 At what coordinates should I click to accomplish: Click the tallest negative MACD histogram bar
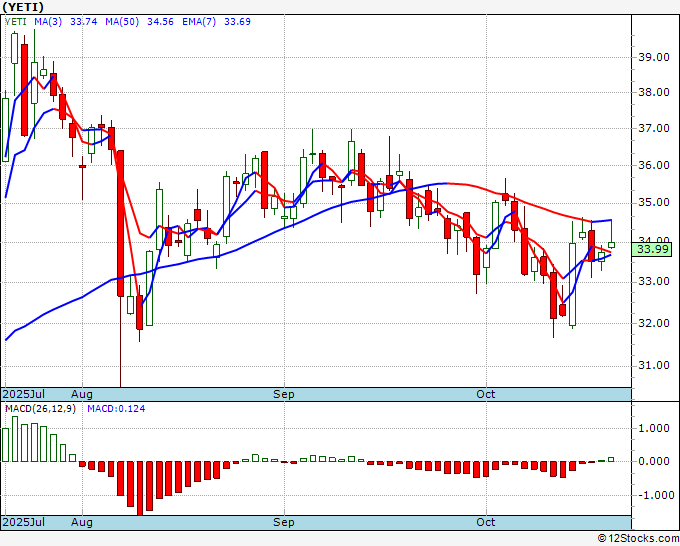point(140,489)
